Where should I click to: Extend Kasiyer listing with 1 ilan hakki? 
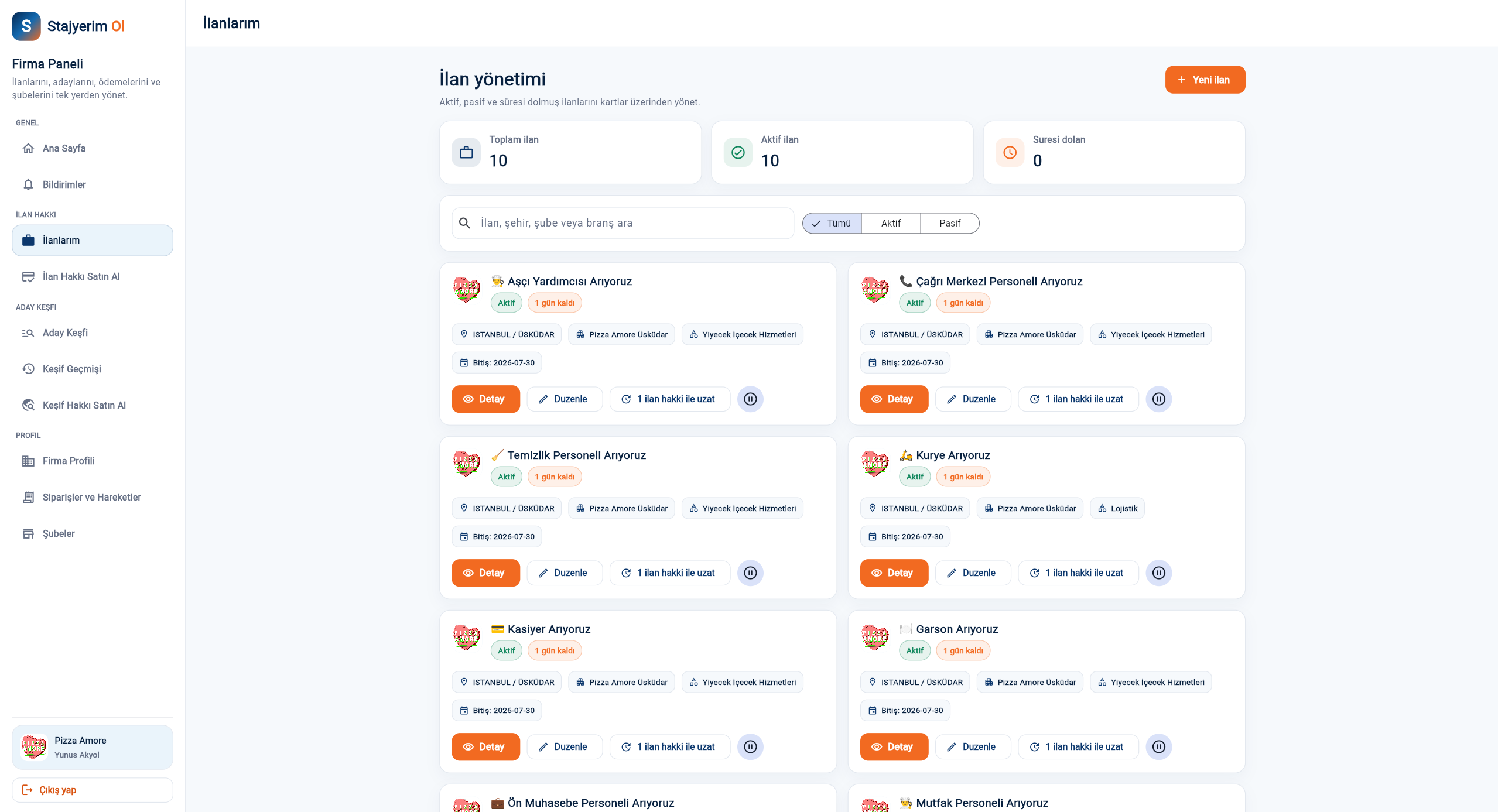pos(670,746)
